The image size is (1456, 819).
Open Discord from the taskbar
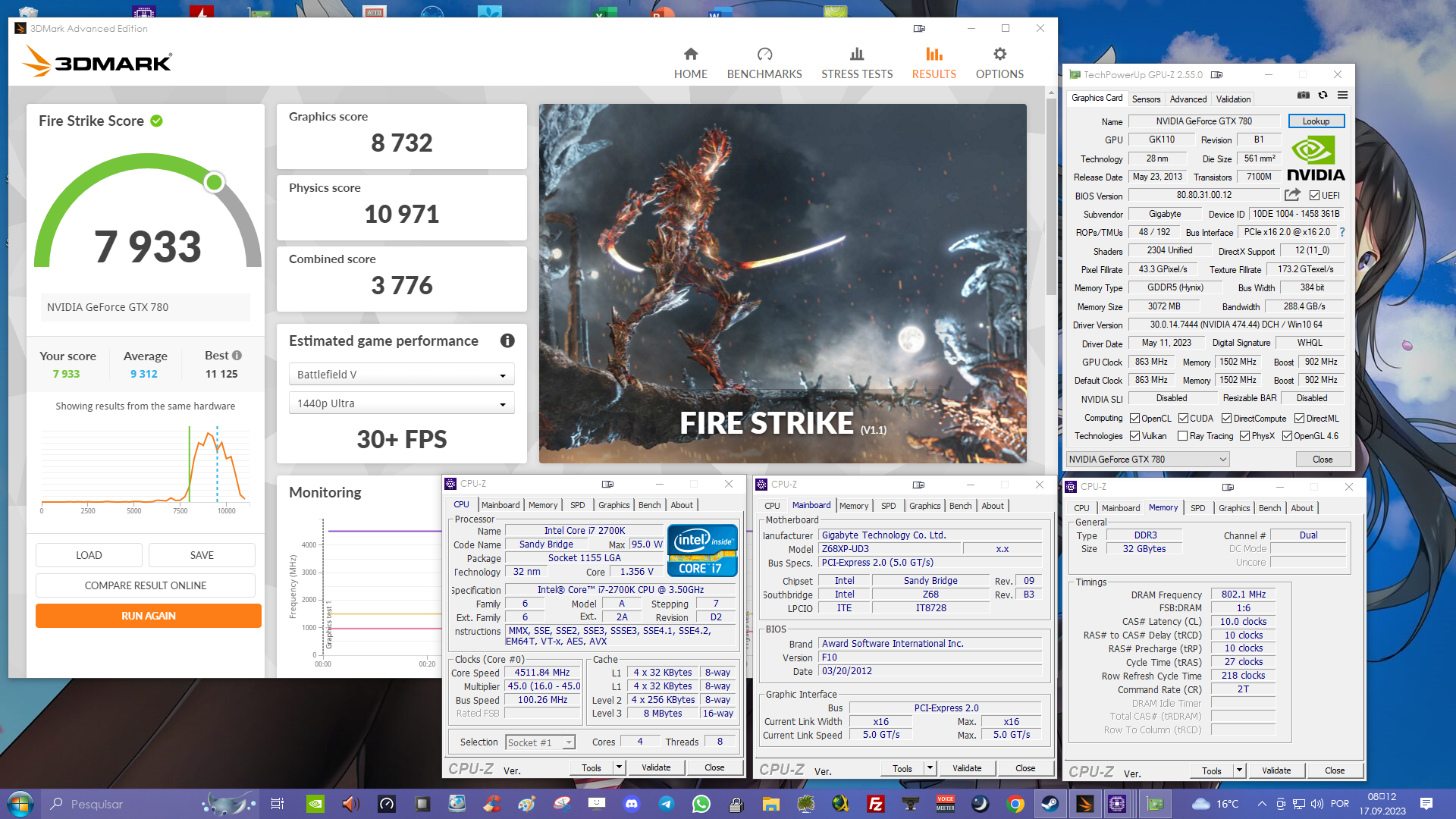click(x=631, y=804)
